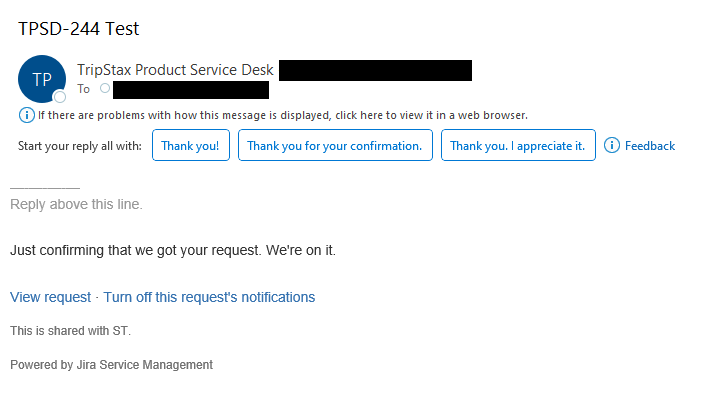Open the View request link
Screen dimensions: 715x406
50,297
